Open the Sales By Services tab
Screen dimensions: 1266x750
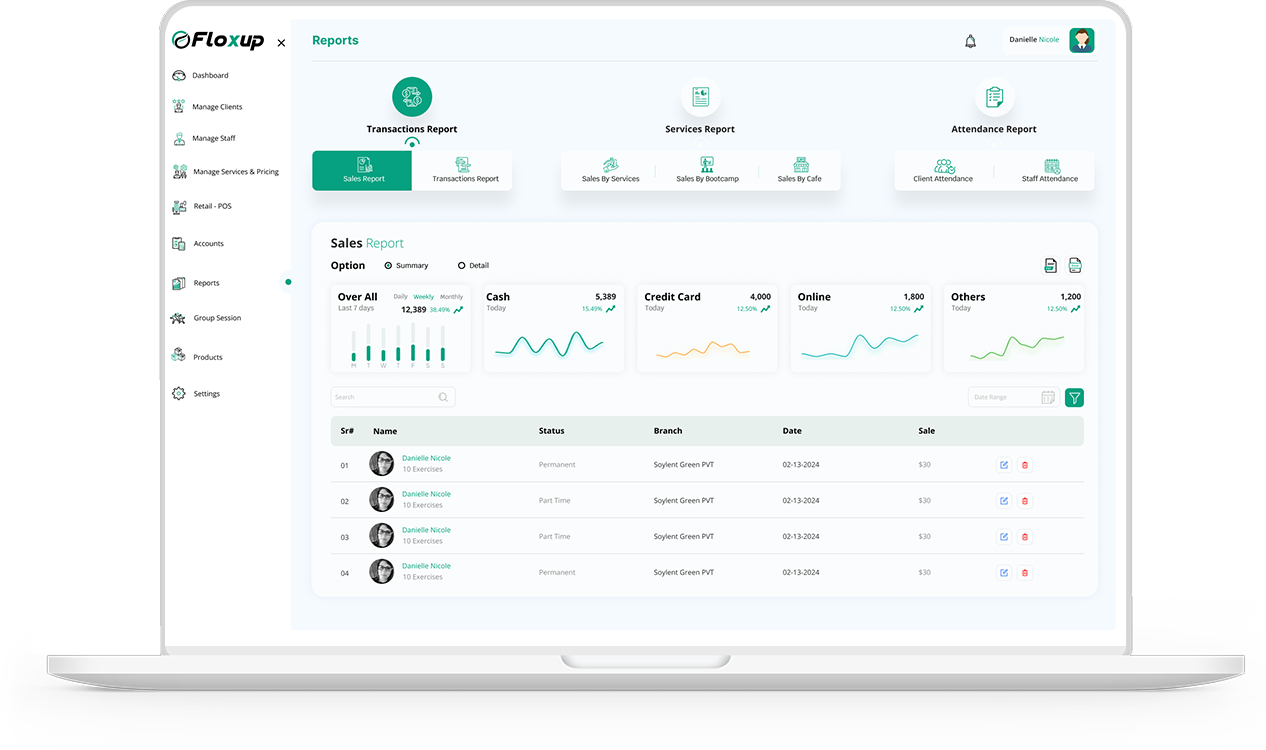(x=610, y=171)
